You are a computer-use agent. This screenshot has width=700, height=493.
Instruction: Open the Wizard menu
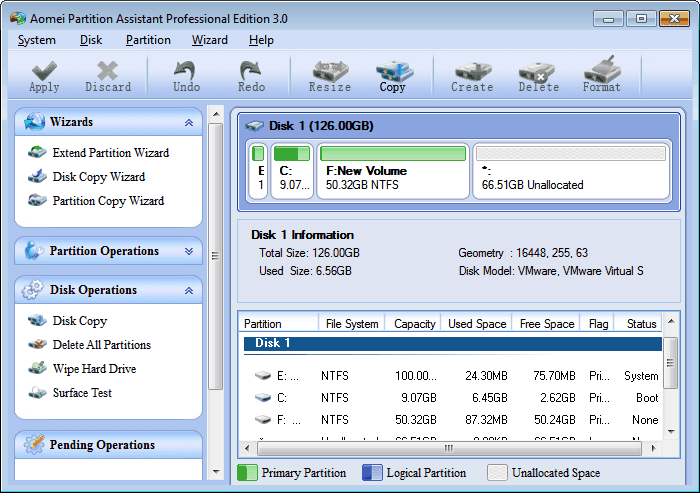[210, 40]
